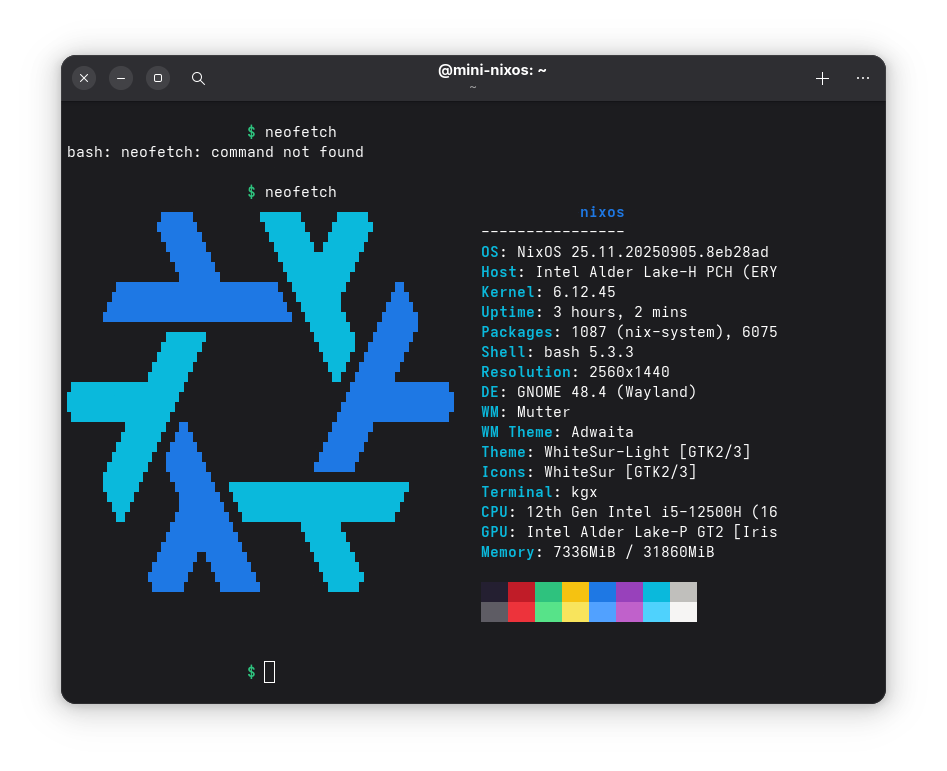Screen dimensions: 947x771
Task: Click the Uptime line '3 hours, 2 mins'
Action: pyautogui.click(x=584, y=312)
